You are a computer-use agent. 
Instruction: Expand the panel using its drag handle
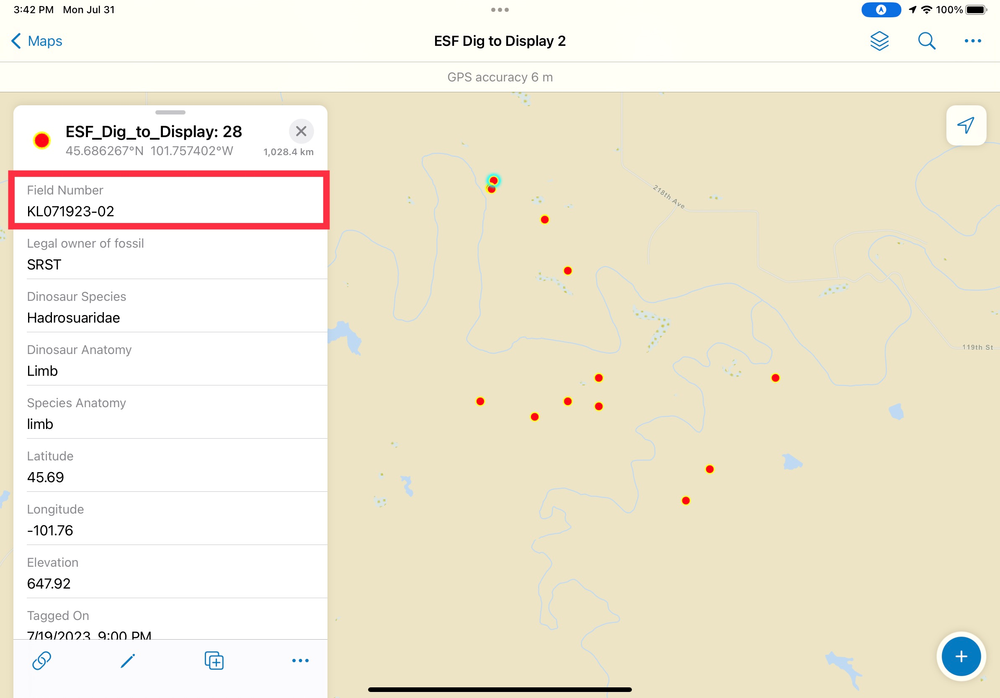point(170,112)
